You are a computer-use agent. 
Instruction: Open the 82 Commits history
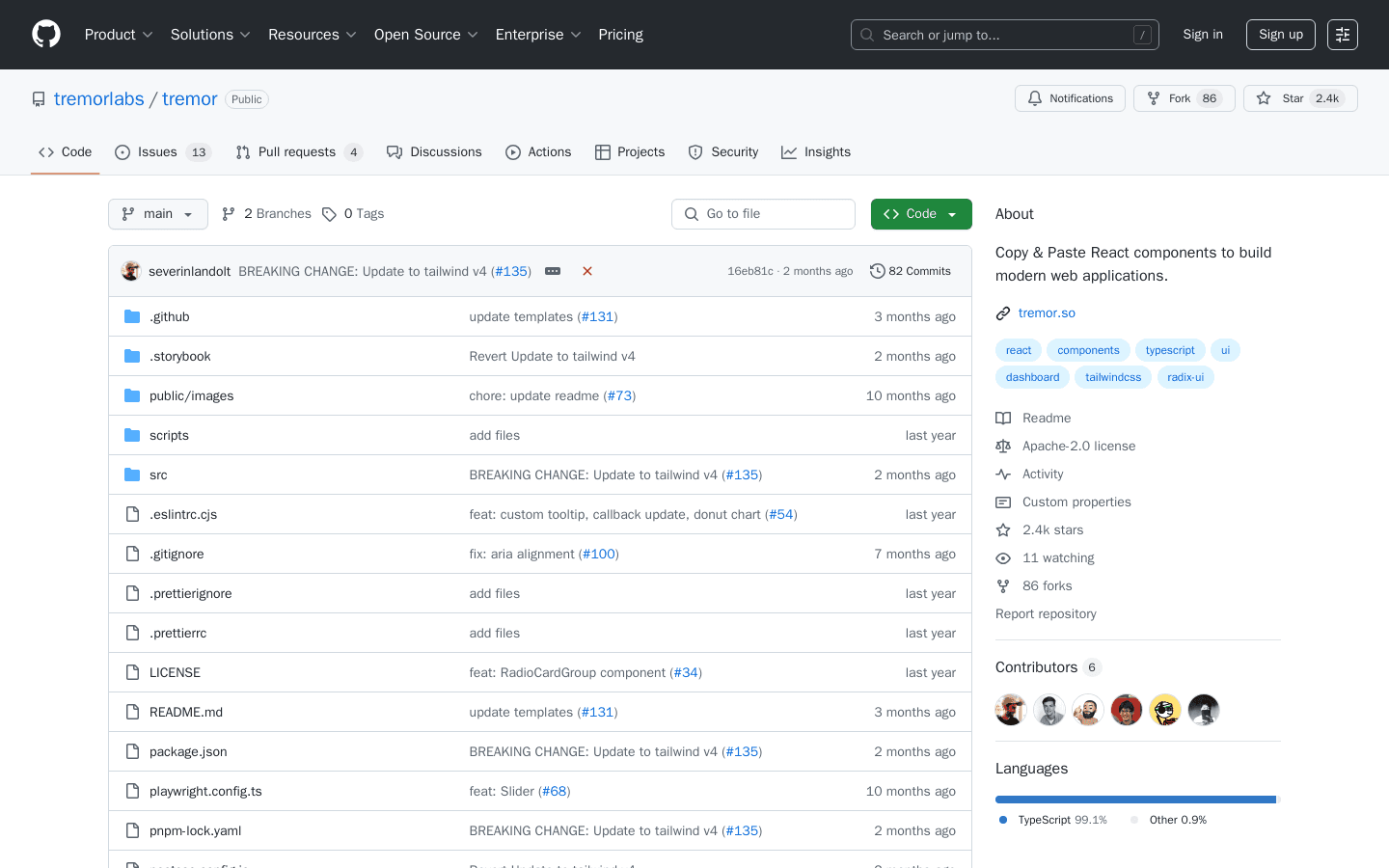tap(910, 271)
